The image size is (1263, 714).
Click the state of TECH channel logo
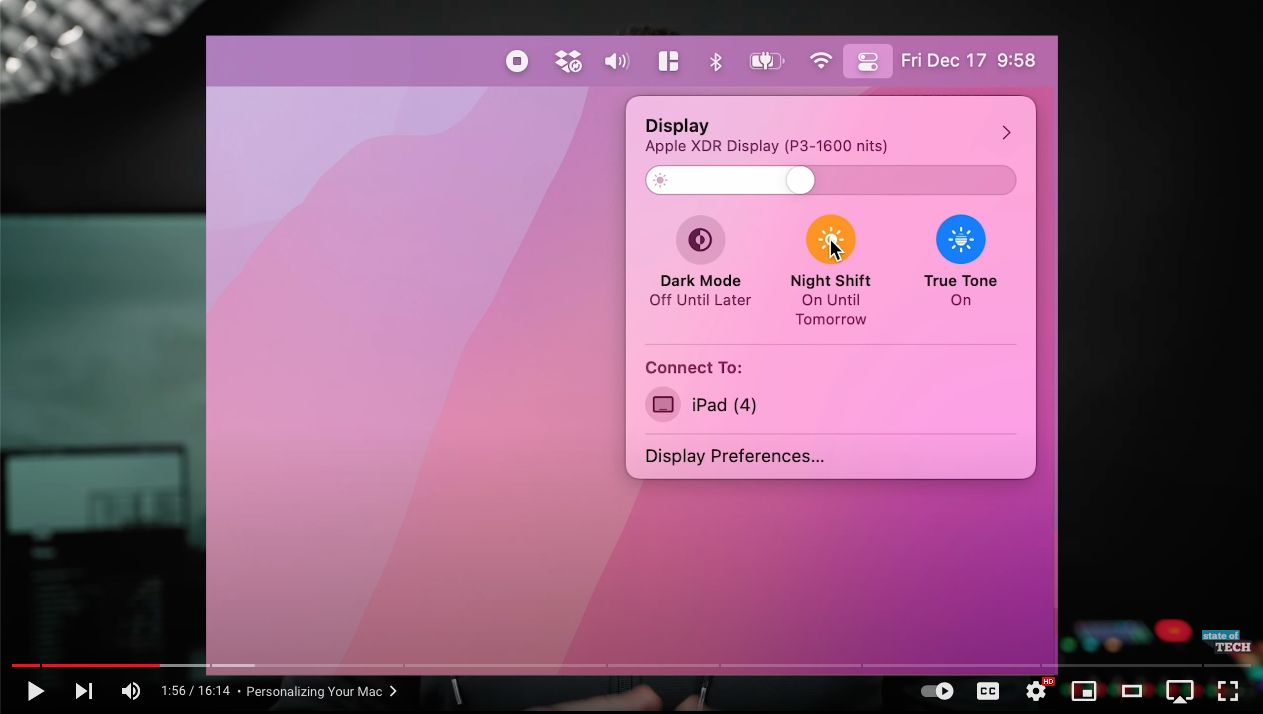point(1226,642)
